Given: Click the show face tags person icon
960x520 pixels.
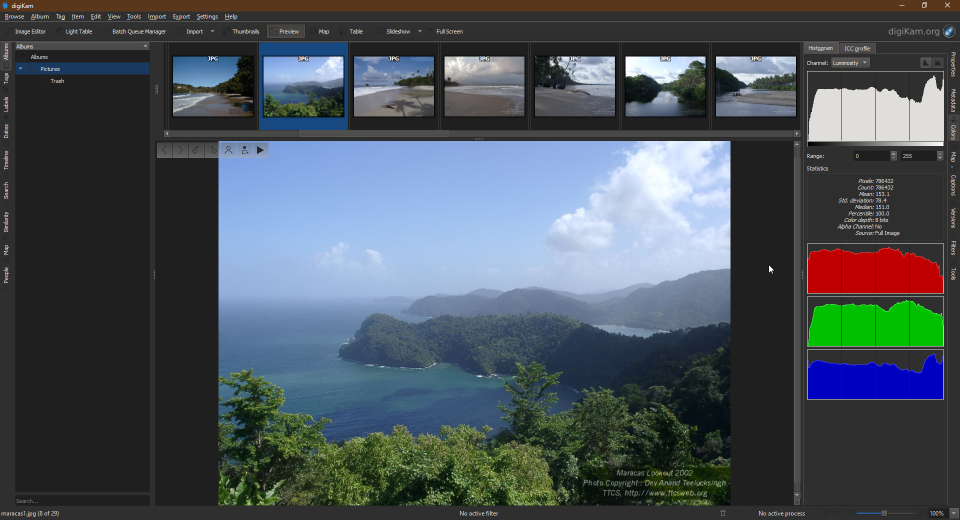Looking at the screenshot, I should [x=229, y=150].
